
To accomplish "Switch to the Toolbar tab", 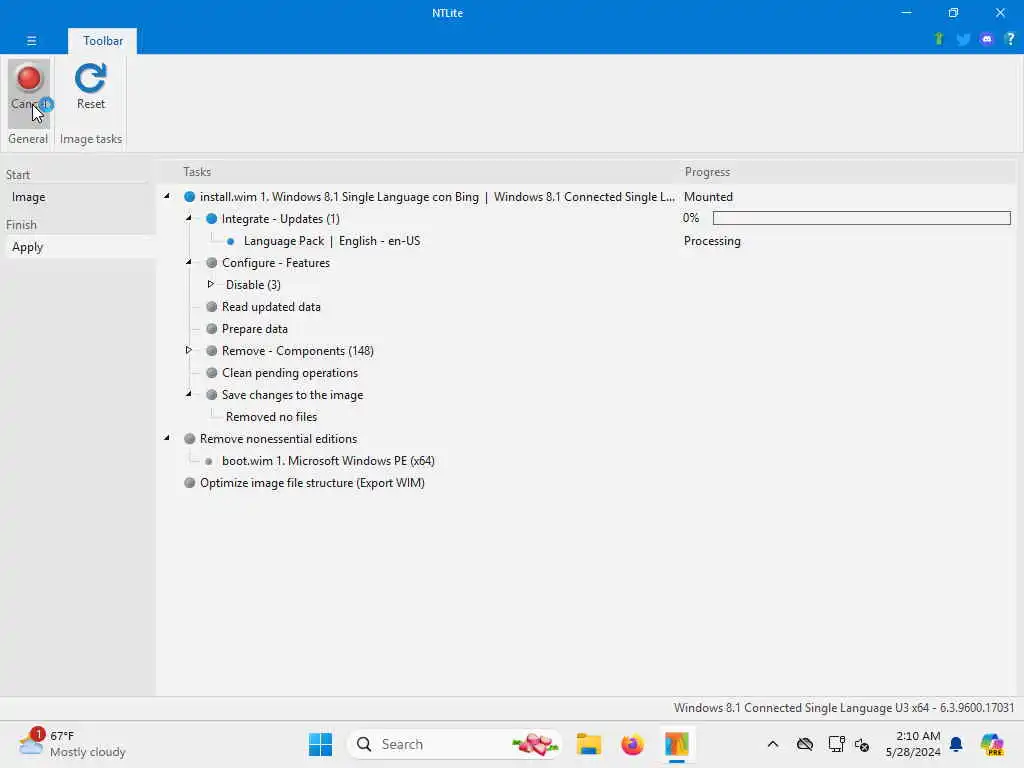I will tap(103, 40).
